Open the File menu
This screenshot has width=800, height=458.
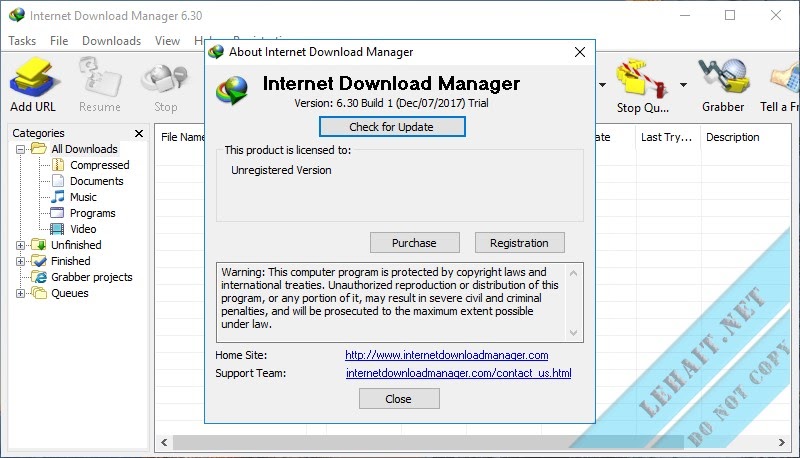[x=59, y=41]
